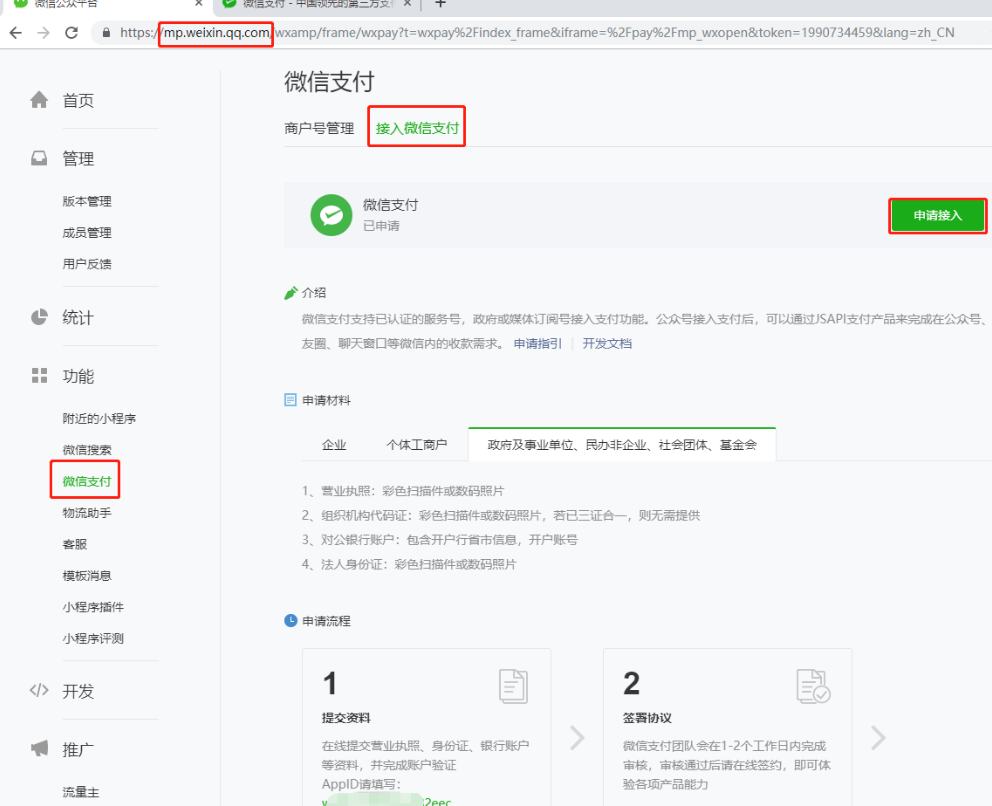Select the 政府及事业单位 materials tab
This screenshot has height=806, width=992.
coord(622,445)
